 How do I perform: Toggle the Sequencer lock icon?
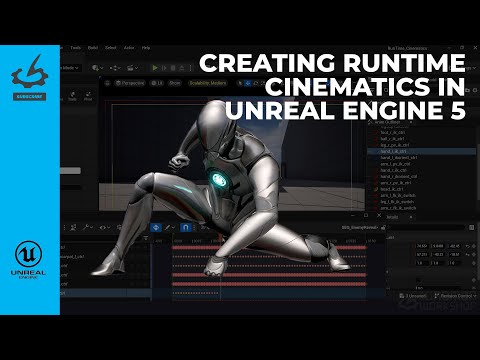coord(384,227)
